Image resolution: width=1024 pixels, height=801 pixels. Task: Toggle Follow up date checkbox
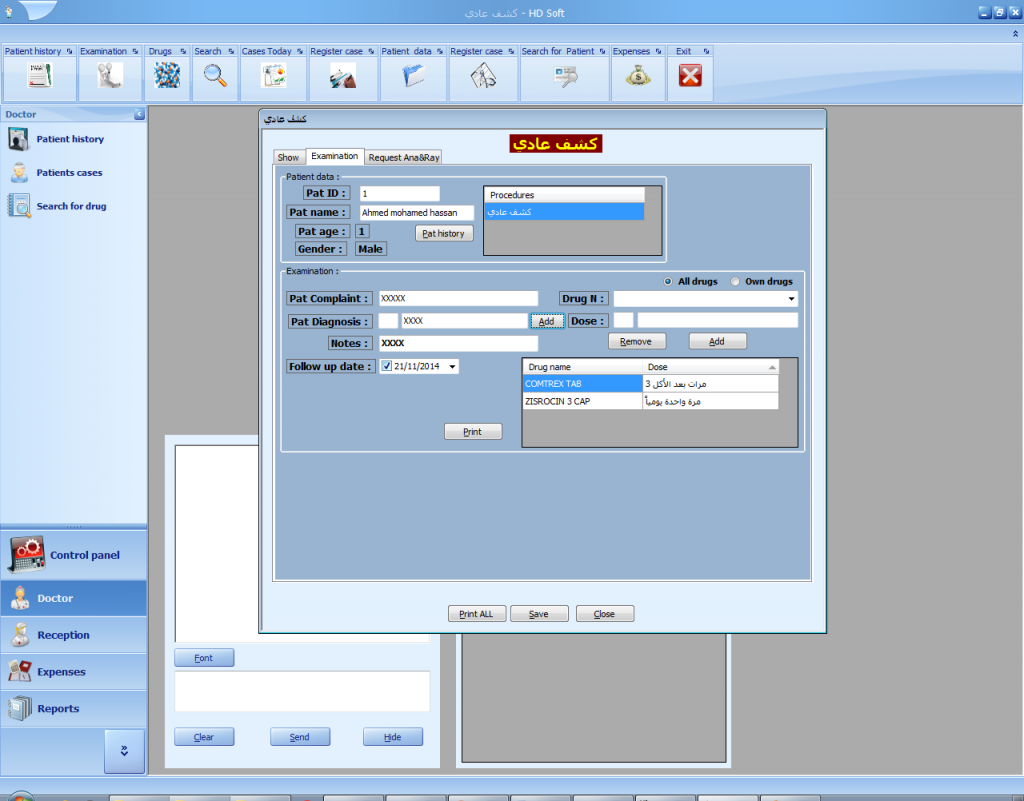coord(387,366)
